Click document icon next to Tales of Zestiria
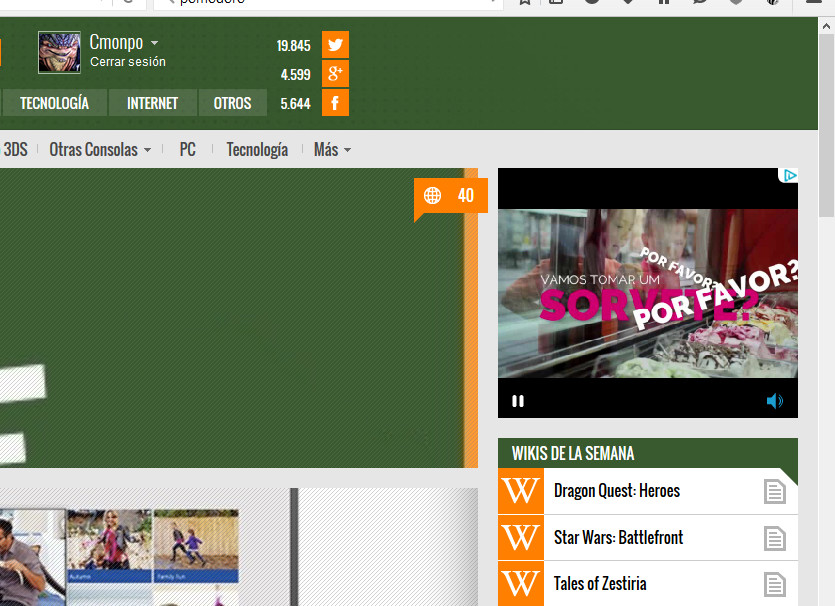835x606 pixels. coord(775,584)
